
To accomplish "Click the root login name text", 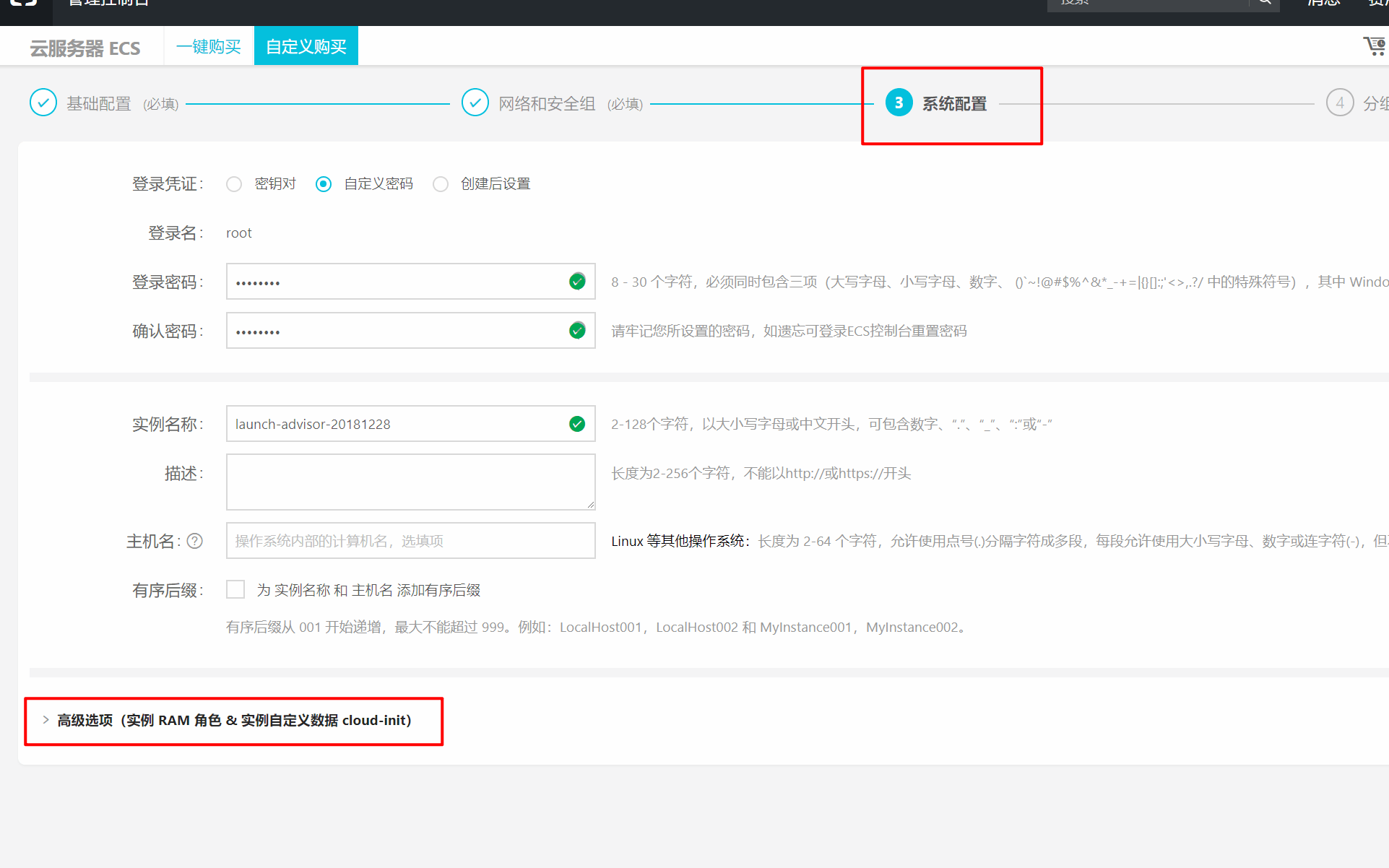I will coord(239,233).
